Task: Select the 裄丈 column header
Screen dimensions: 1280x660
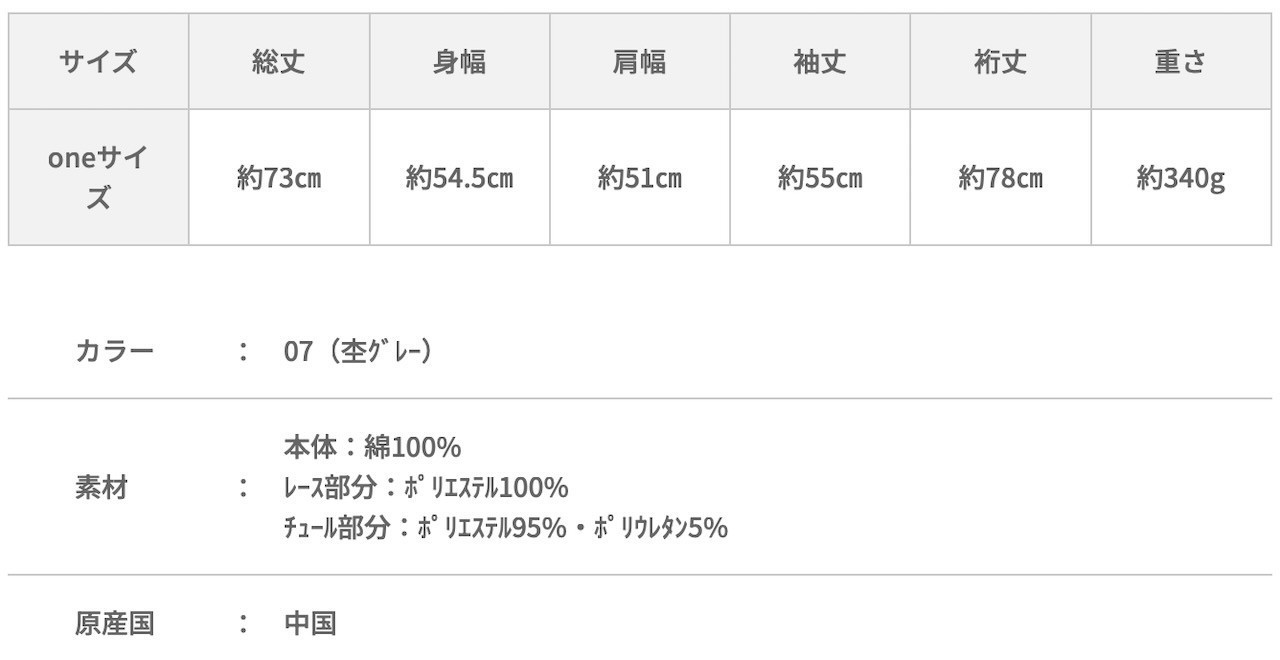Action: click(x=1000, y=62)
